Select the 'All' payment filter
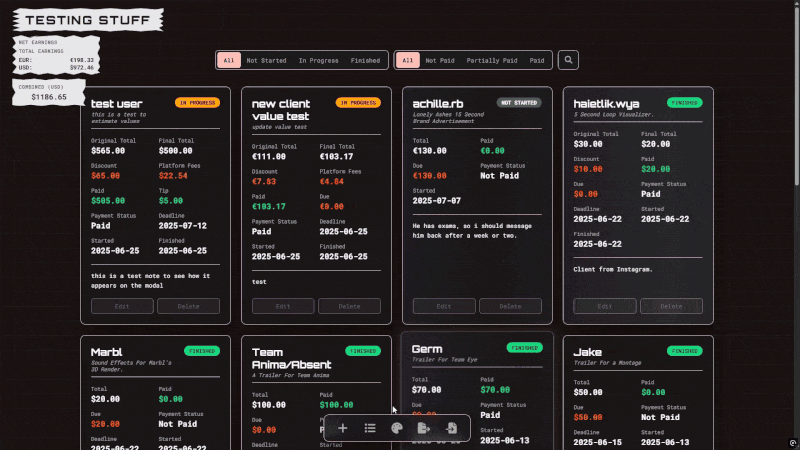Viewport: 800px width, 450px height. click(407, 60)
